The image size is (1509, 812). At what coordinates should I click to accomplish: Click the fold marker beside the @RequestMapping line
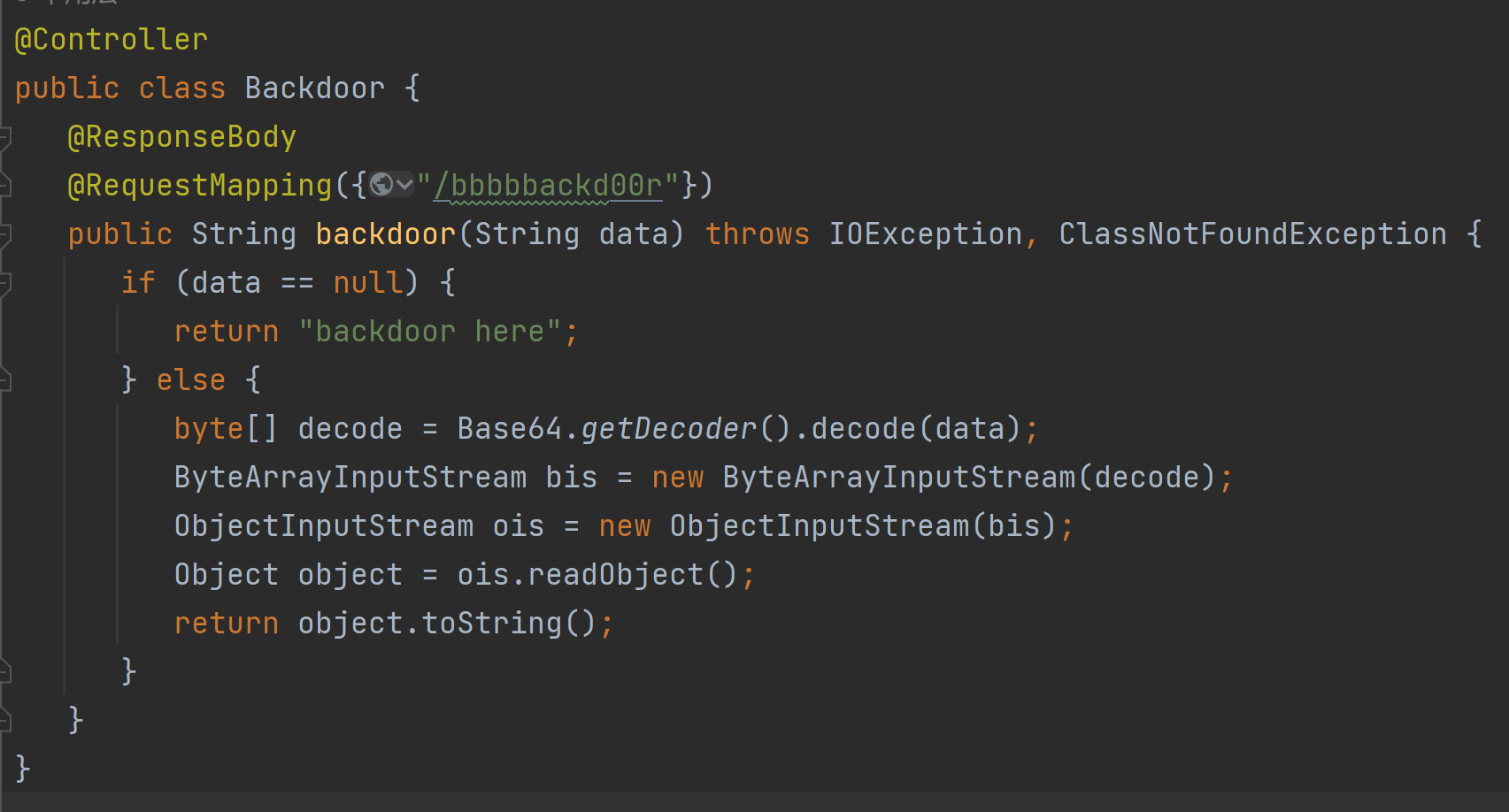tap(4, 186)
